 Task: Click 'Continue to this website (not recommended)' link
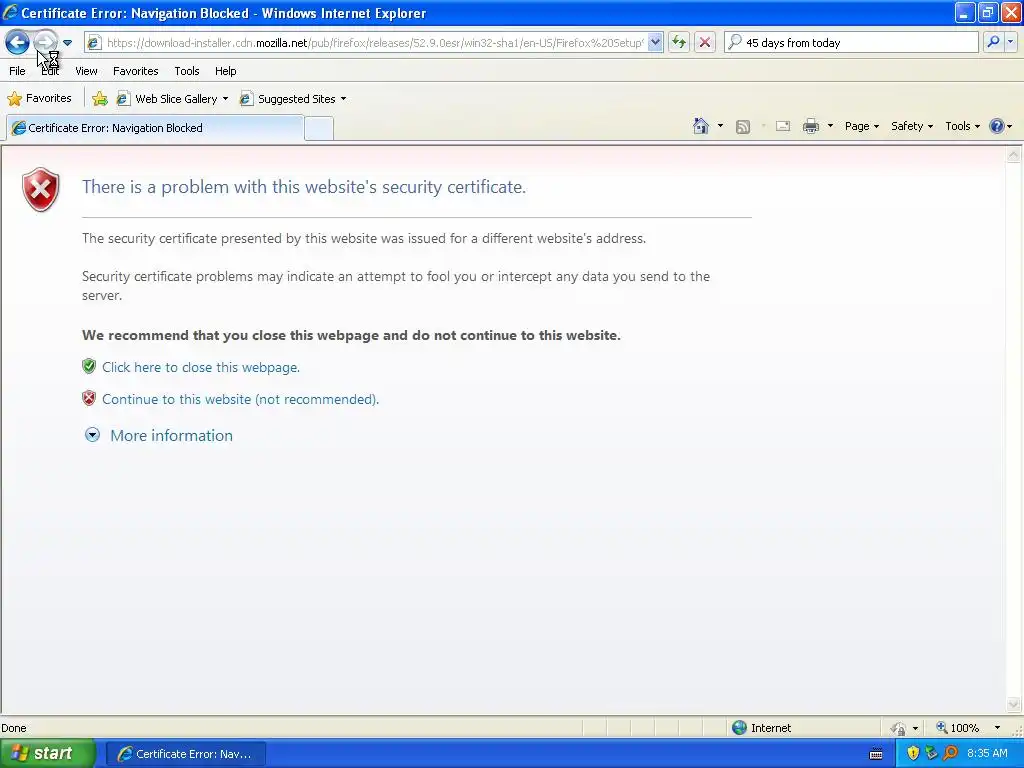click(x=240, y=399)
